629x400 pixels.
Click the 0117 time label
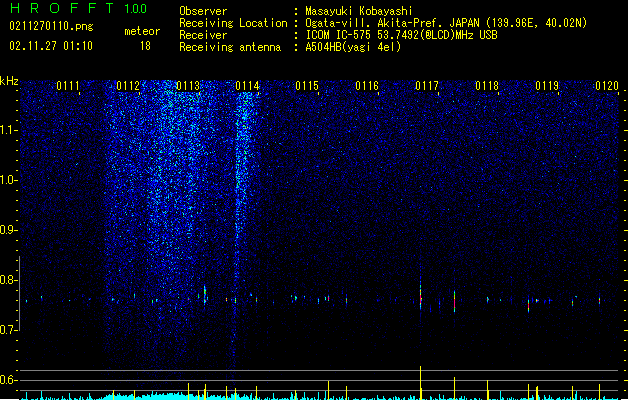(x=427, y=86)
